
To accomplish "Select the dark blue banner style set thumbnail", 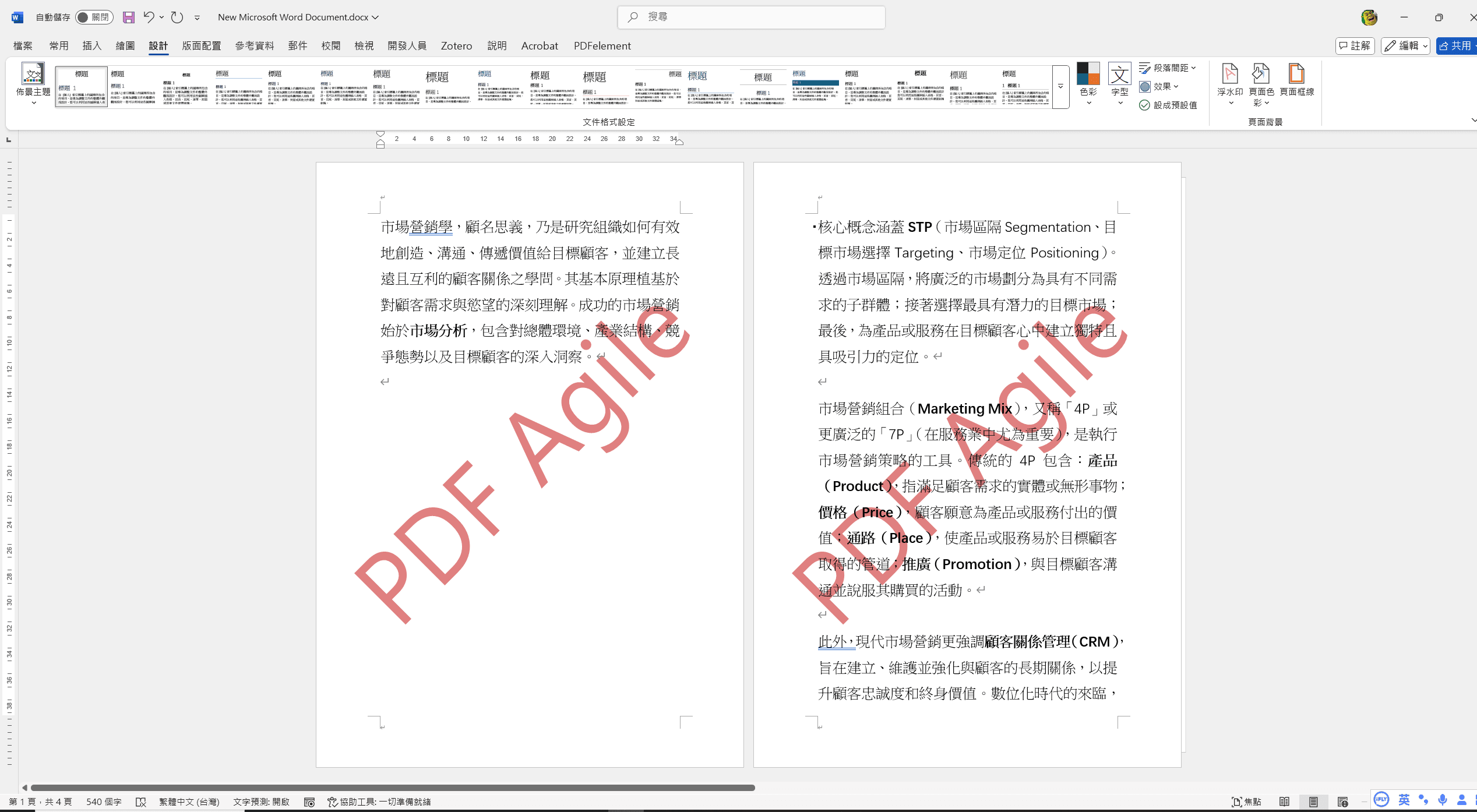I will (x=815, y=87).
